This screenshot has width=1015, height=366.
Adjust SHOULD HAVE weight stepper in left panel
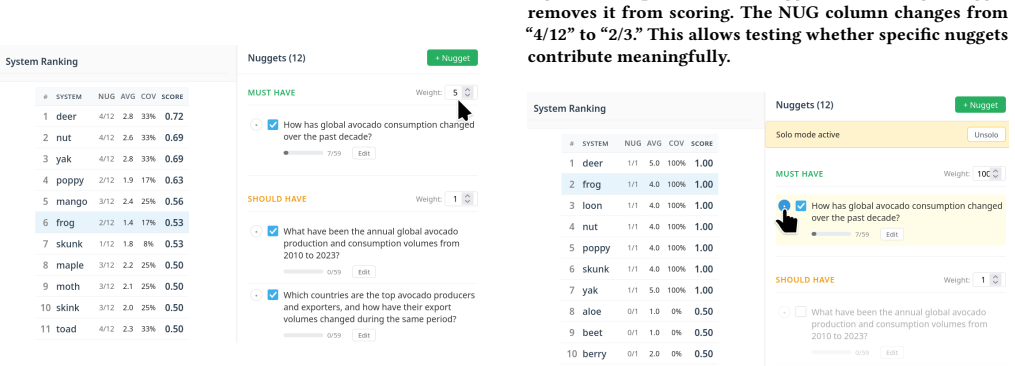pyautogui.click(x=469, y=199)
